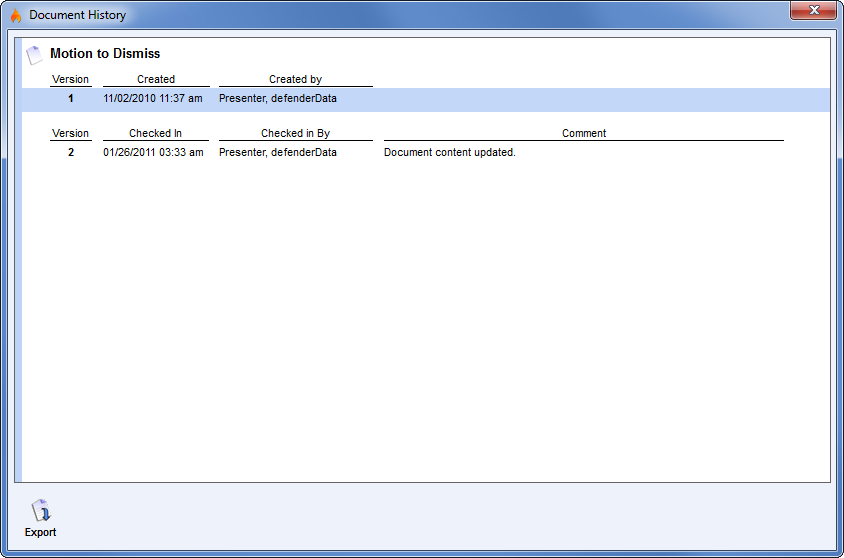Click the flame icon in title bar
The height and width of the screenshot is (558, 844).
(x=16, y=15)
